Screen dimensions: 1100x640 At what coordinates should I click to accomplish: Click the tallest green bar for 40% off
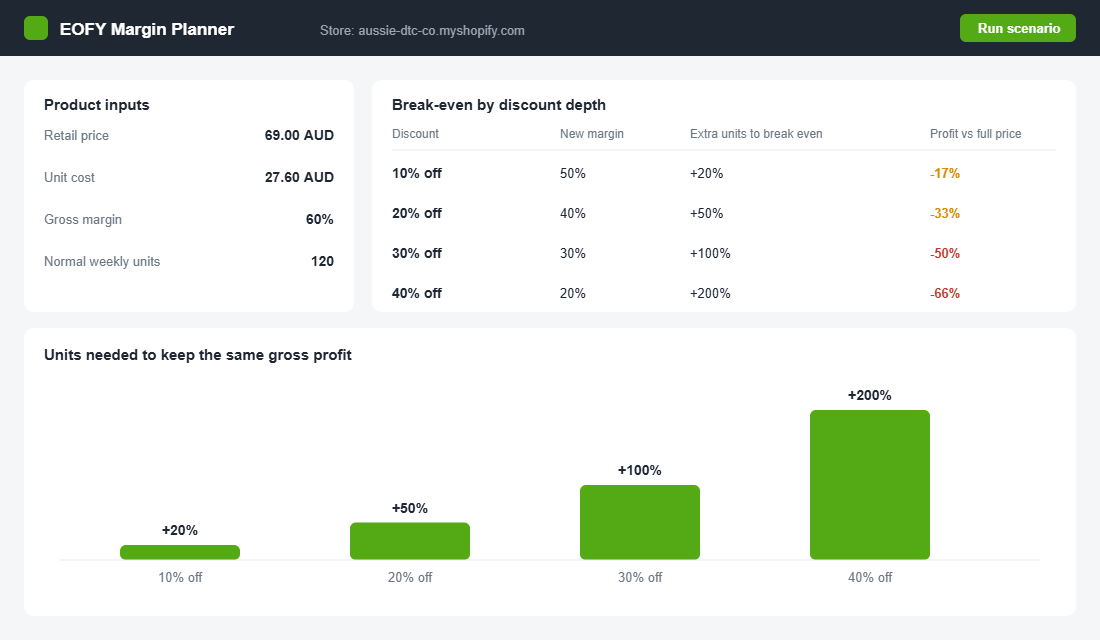pos(870,485)
